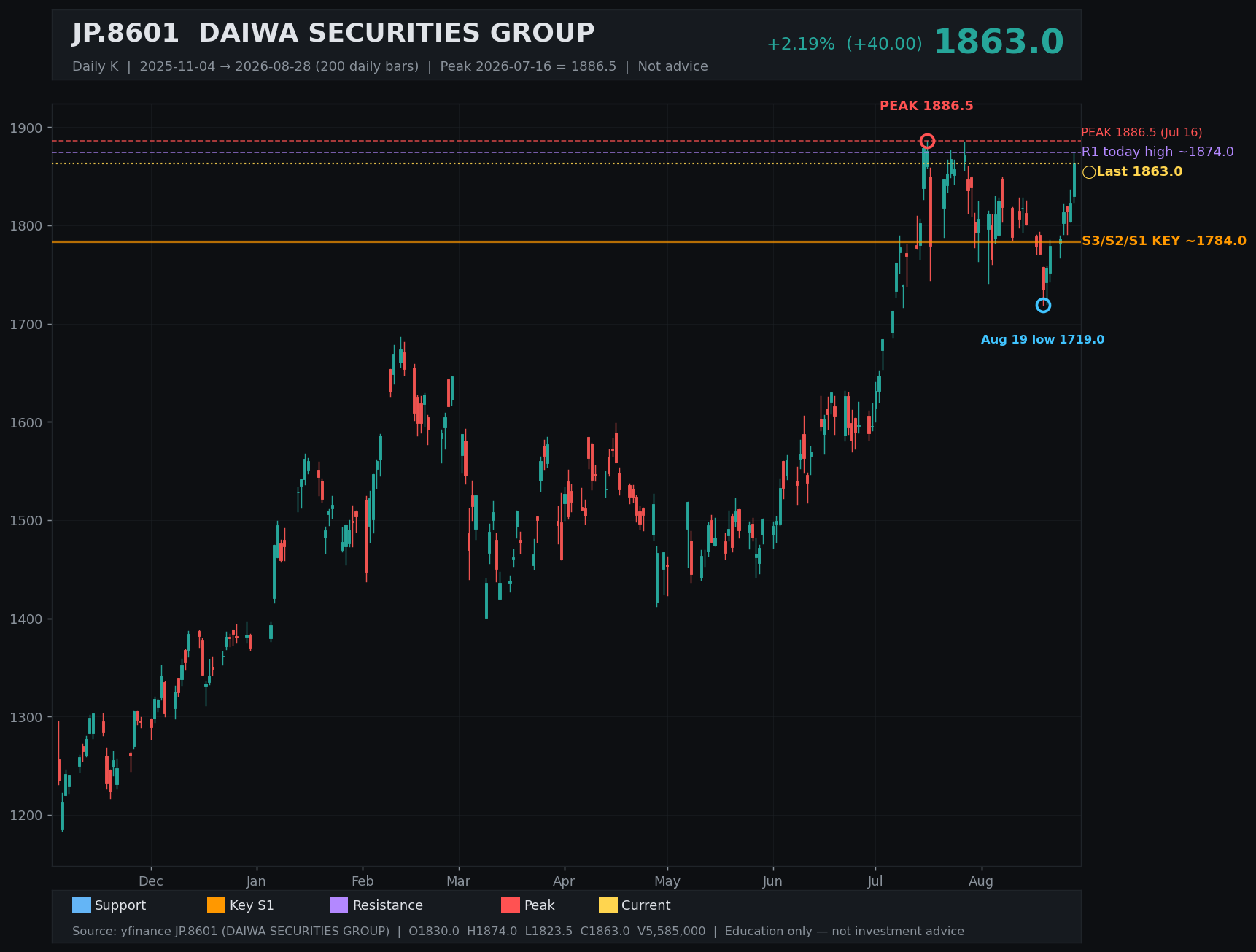Click the Jan x-axis month label

[256, 881]
